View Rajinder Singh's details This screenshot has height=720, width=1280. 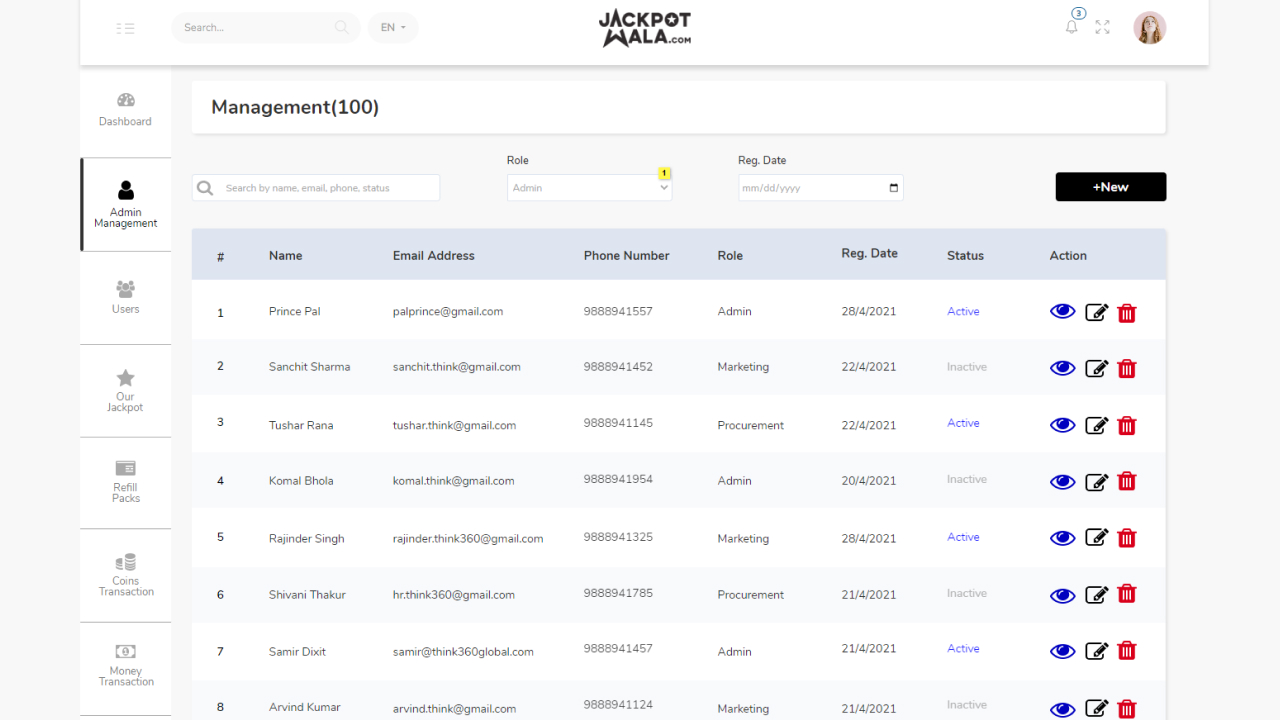point(1063,539)
